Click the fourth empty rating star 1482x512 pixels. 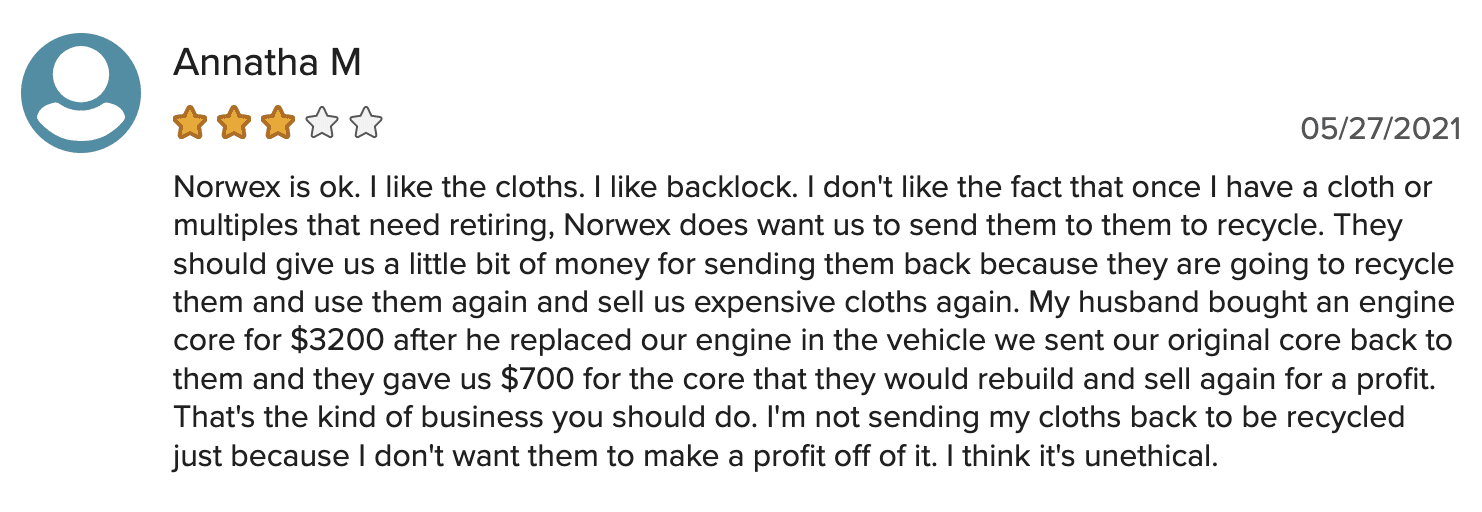(x=322, y=124)
